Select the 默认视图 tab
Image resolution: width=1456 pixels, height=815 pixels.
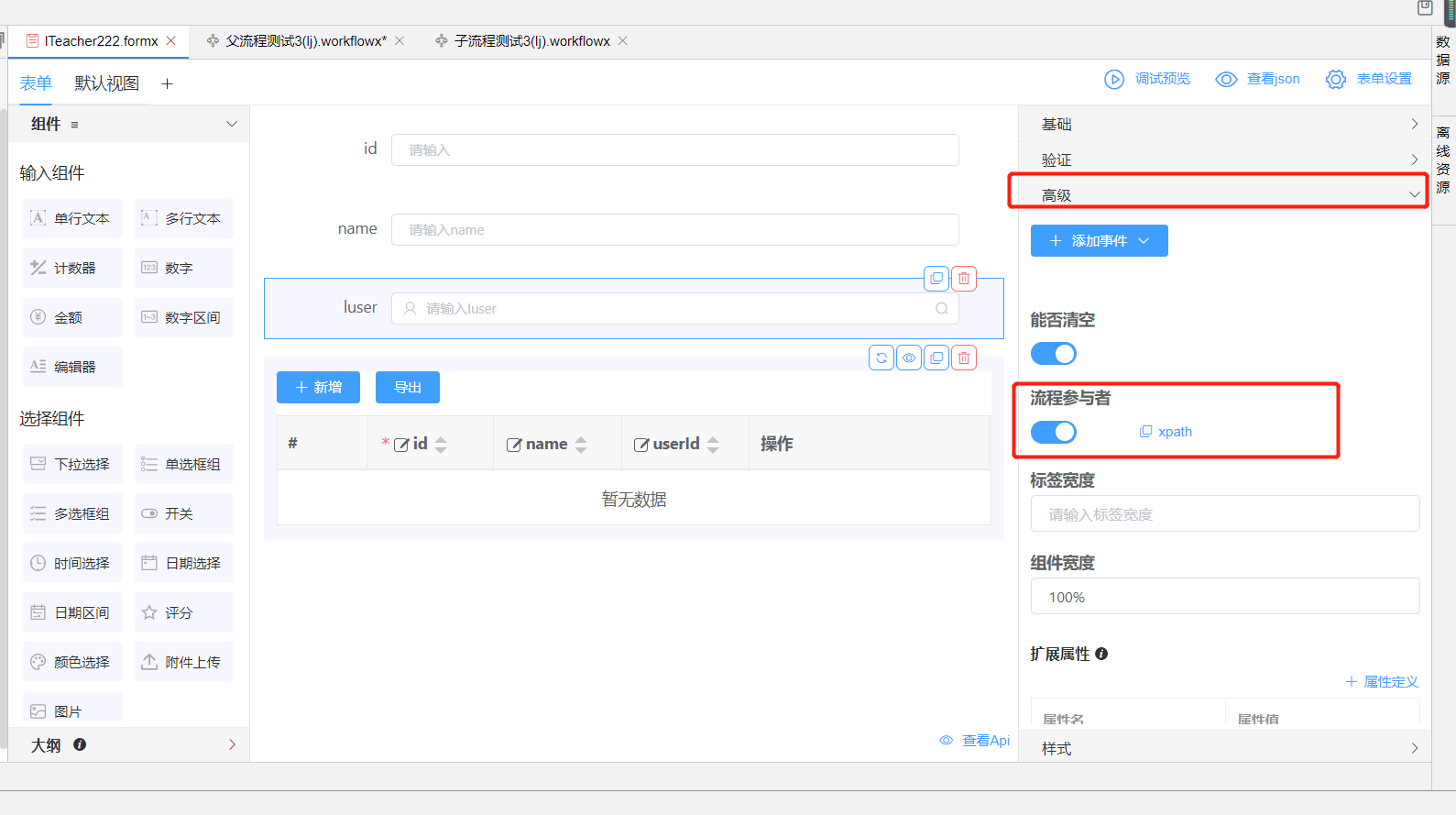pyautogui.click(x=106, y=83)
